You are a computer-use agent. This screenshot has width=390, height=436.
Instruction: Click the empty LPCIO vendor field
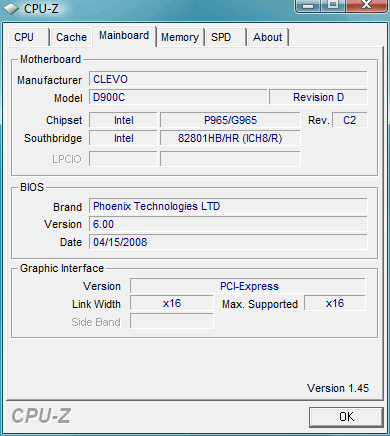coord(123,159)
